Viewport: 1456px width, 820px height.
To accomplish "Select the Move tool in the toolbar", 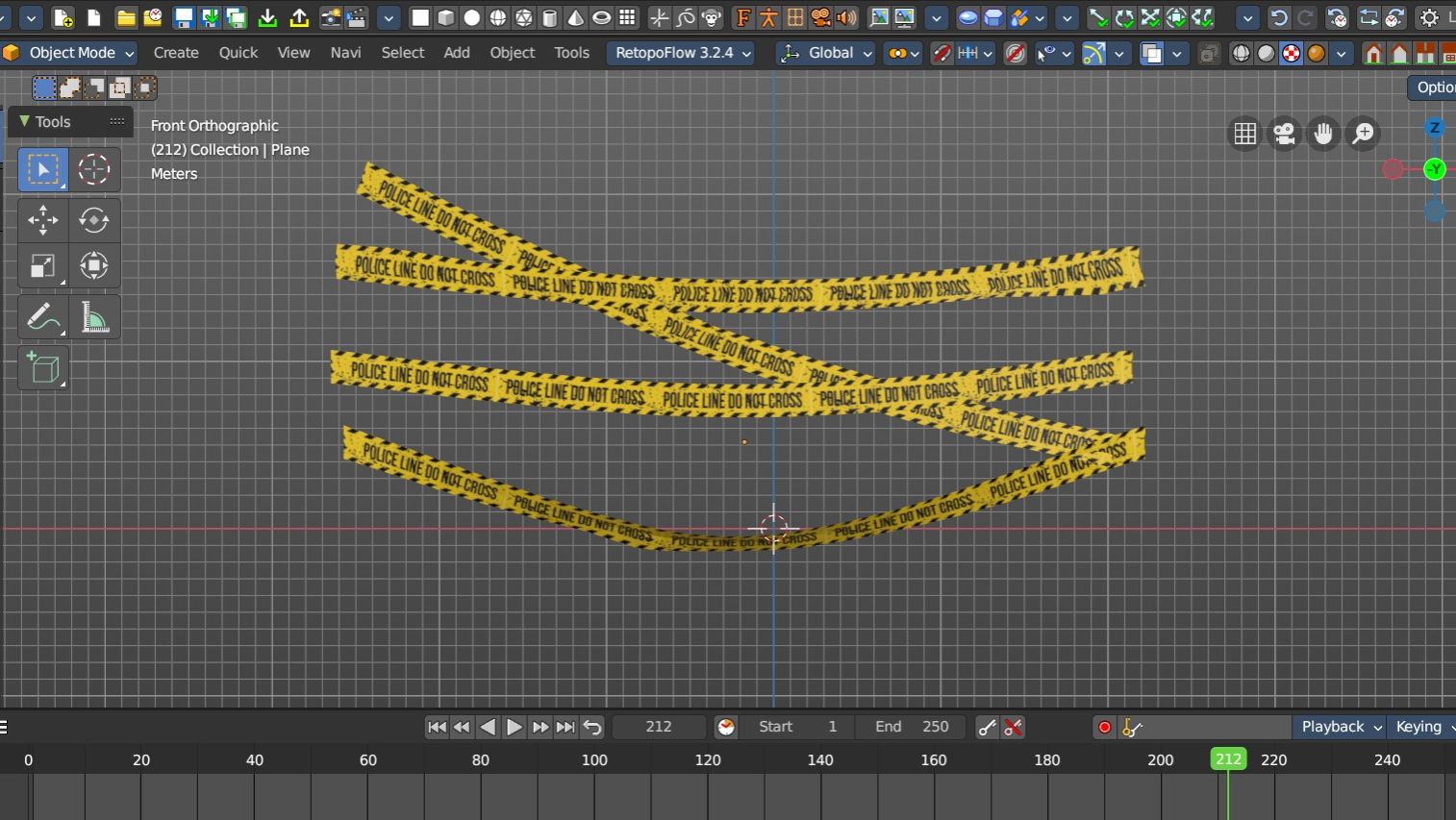I will point(42,220).
